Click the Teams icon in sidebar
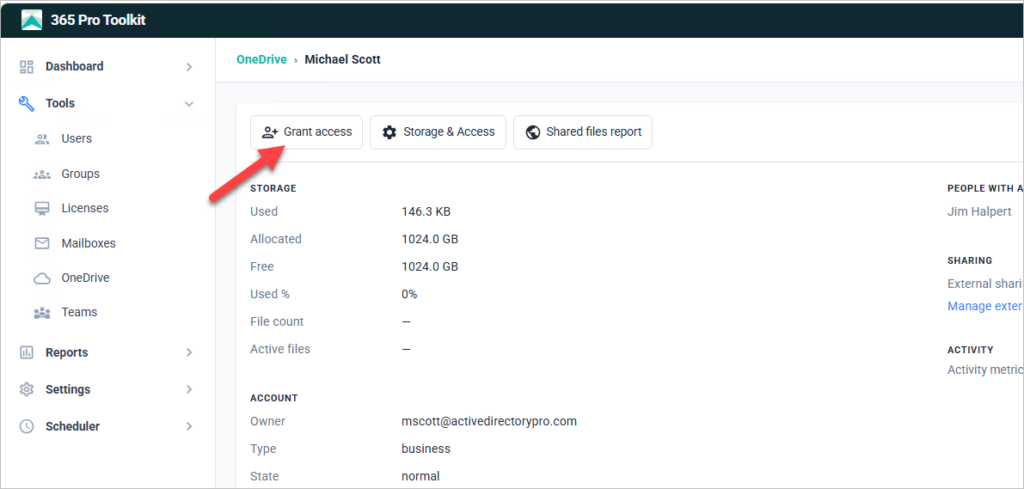This screenshot has width=1024, height=489. pos(42,313)
